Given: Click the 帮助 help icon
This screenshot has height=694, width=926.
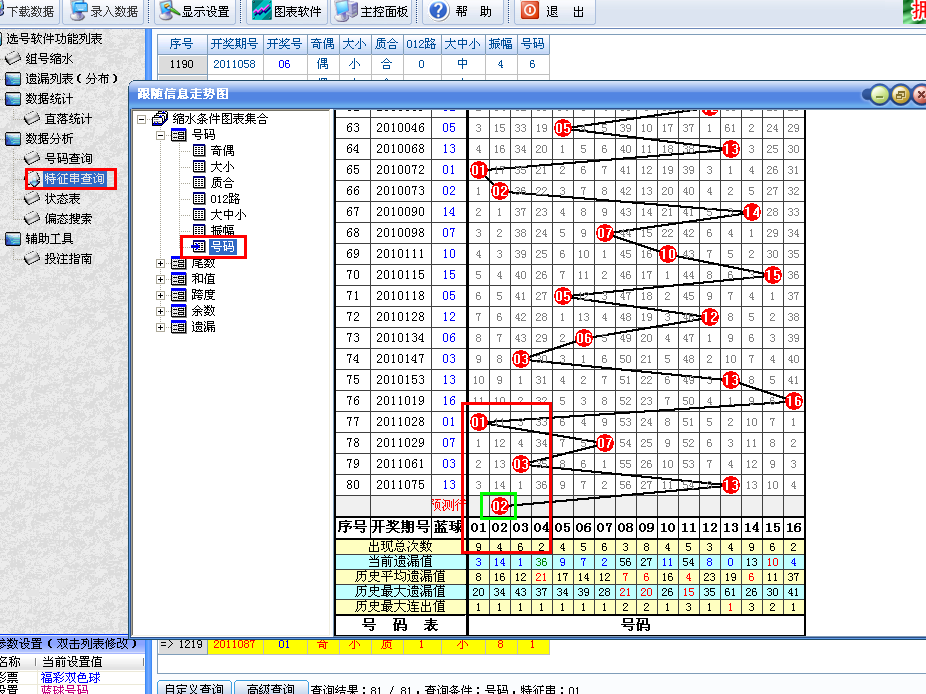Looking at the screenshot, I should pyautogui.click(x=462, y=12).
